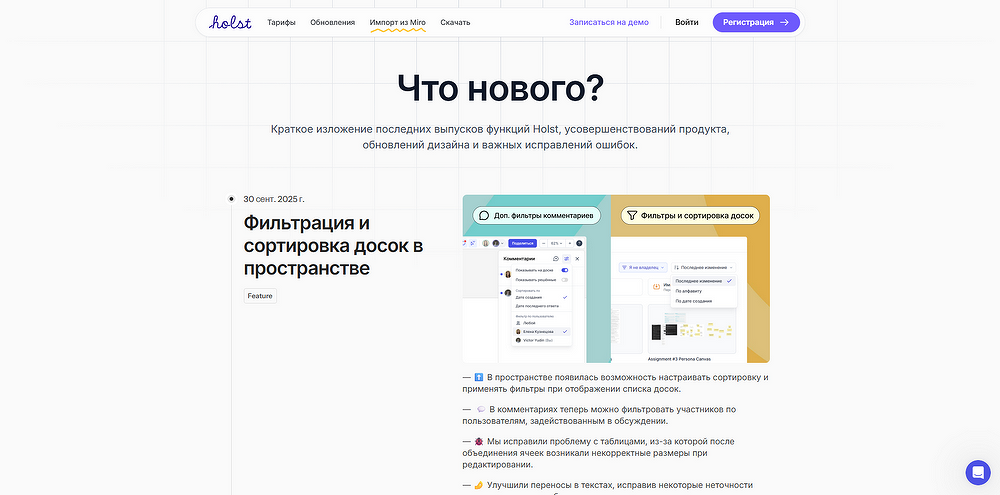Click the comments filter settings icon
Viewport: 1000px width, 495px height.
566,259
